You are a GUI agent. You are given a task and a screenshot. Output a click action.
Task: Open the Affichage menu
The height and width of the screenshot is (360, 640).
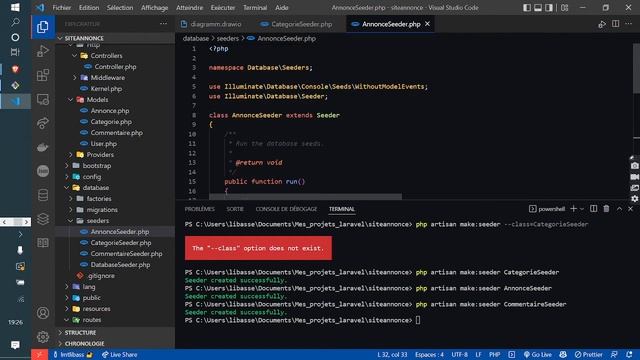[x=154, y=8]
